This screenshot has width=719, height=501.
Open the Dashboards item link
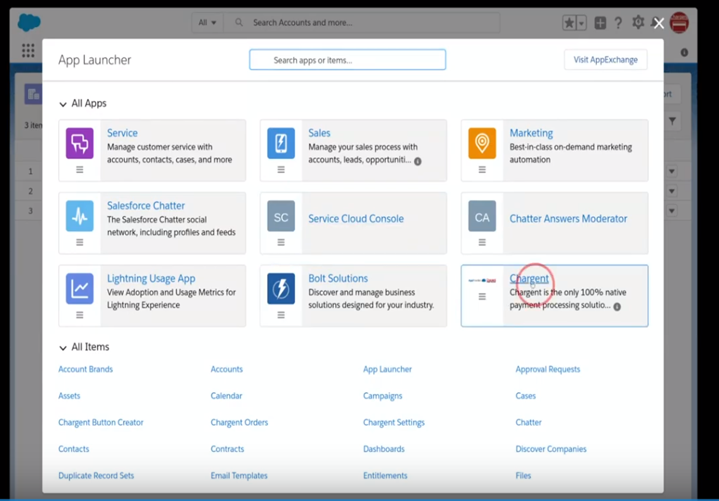tap(383, 449)
